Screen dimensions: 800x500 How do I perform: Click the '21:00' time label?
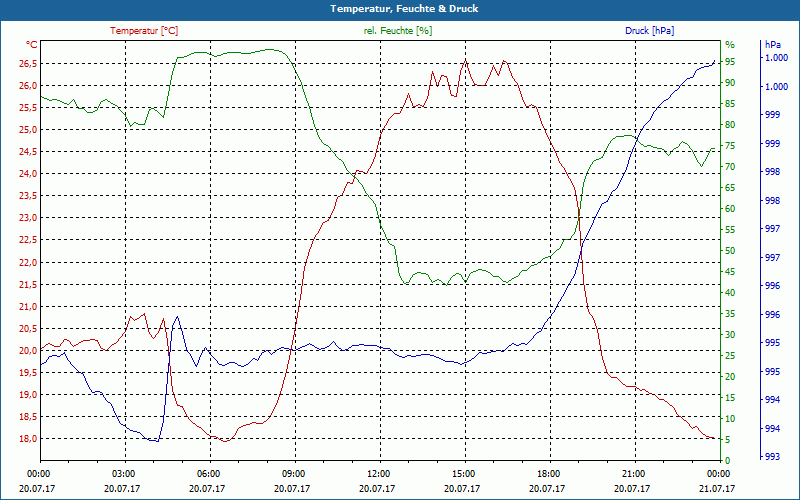636,473
